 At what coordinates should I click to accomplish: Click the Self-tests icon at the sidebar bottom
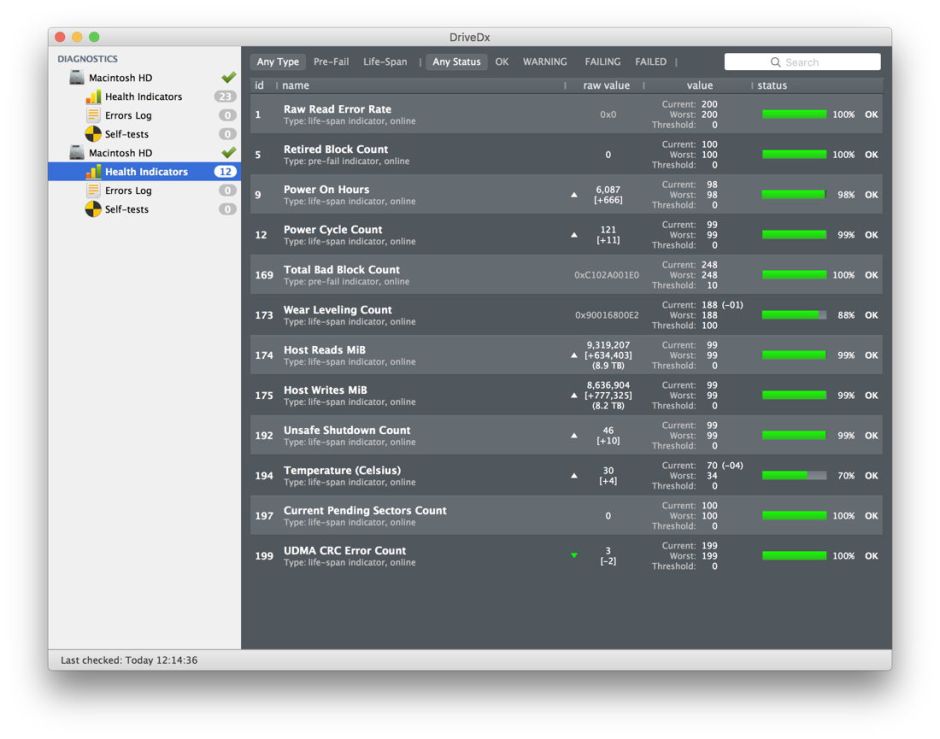click(93, 209)
